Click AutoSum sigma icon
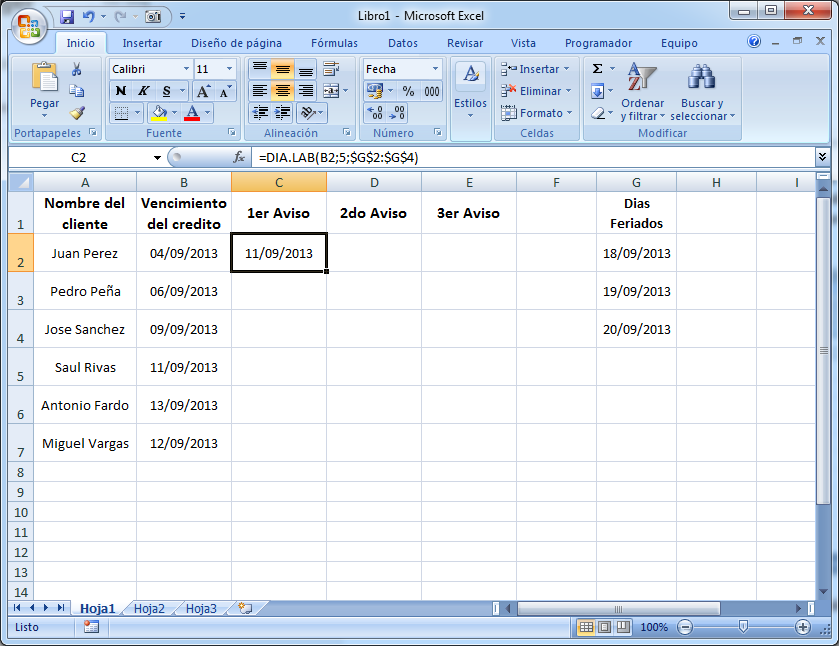Screen dimensions: 839x646 click(598, 69)
